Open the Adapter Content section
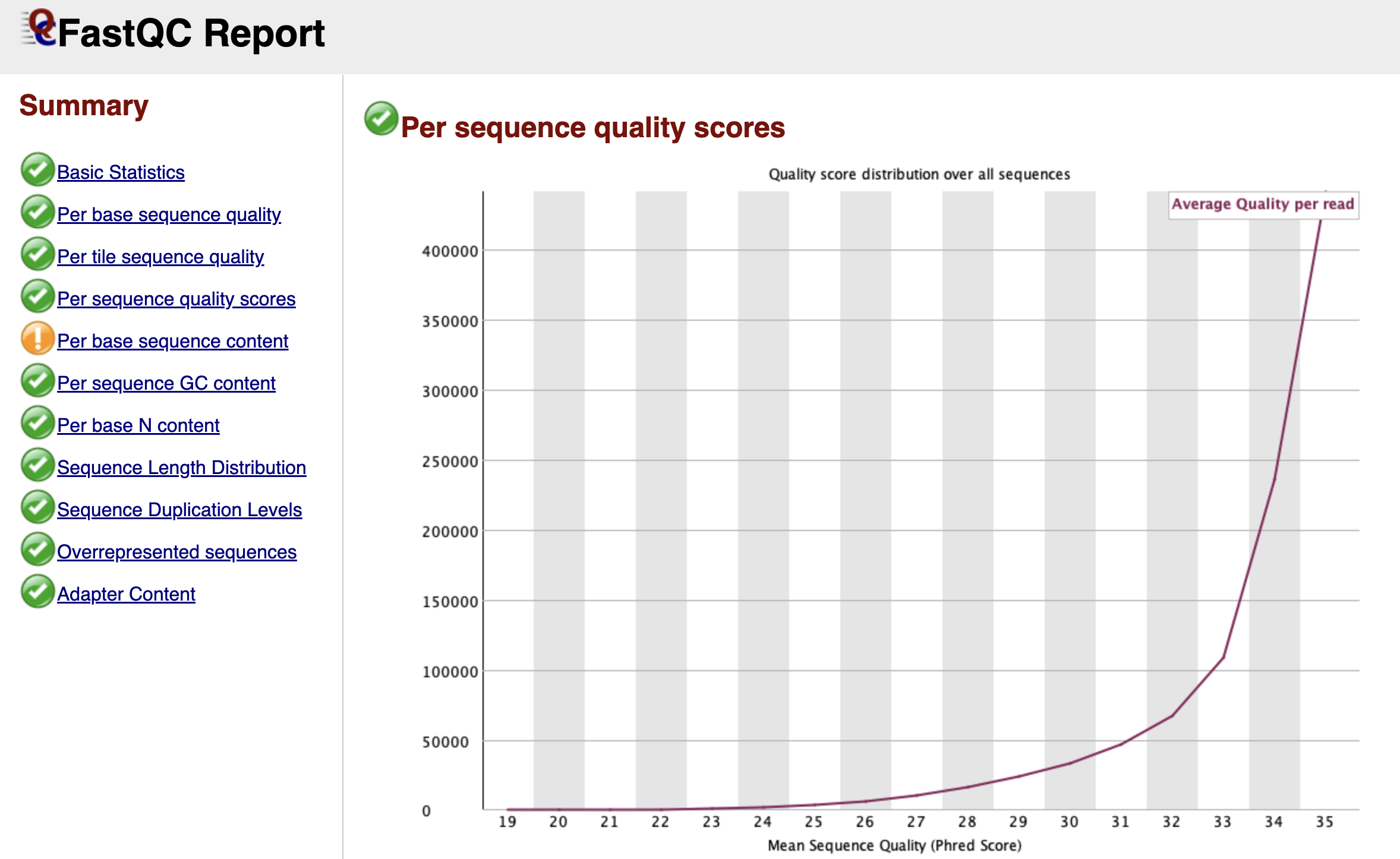The image size is (1400, 859). 125,593
